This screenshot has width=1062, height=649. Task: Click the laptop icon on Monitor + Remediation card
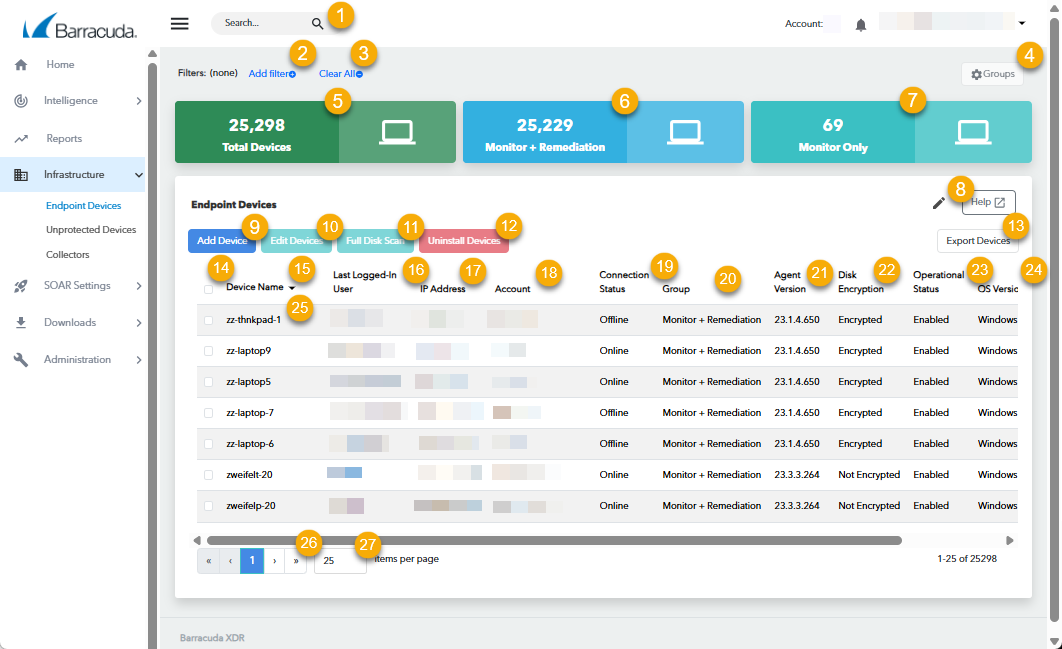pos(685,132)
